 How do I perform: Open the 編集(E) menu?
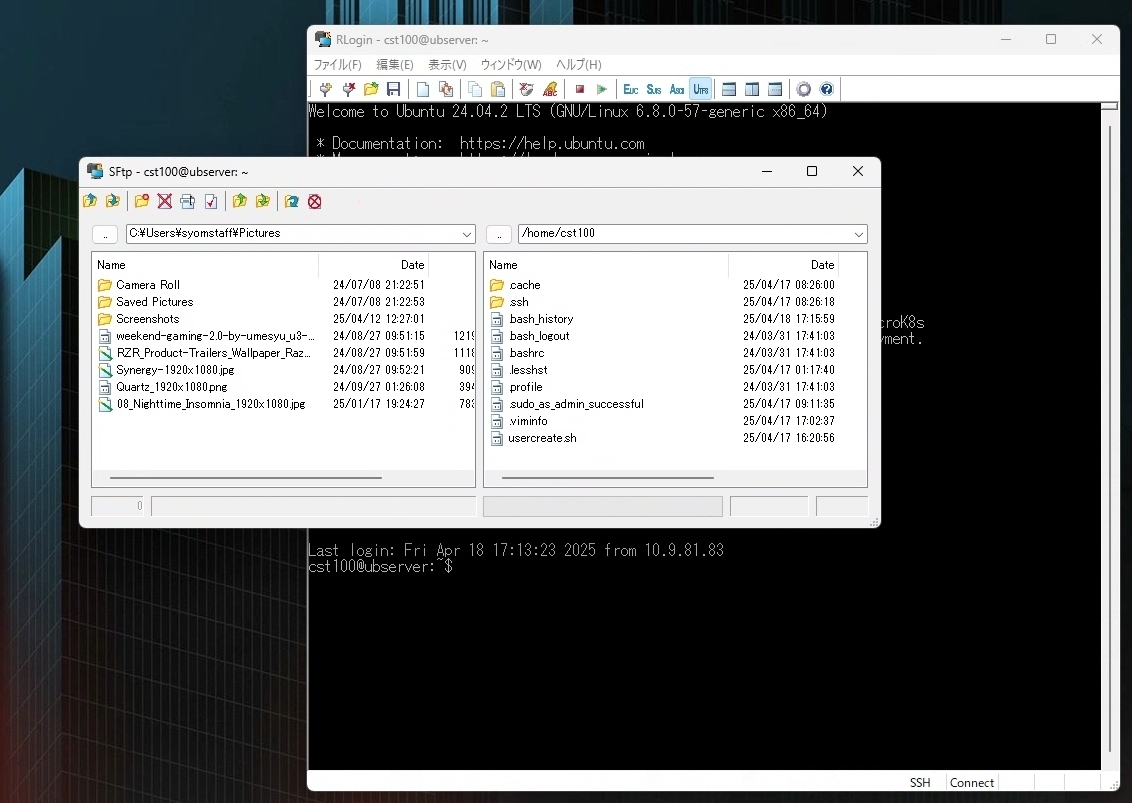394,64
